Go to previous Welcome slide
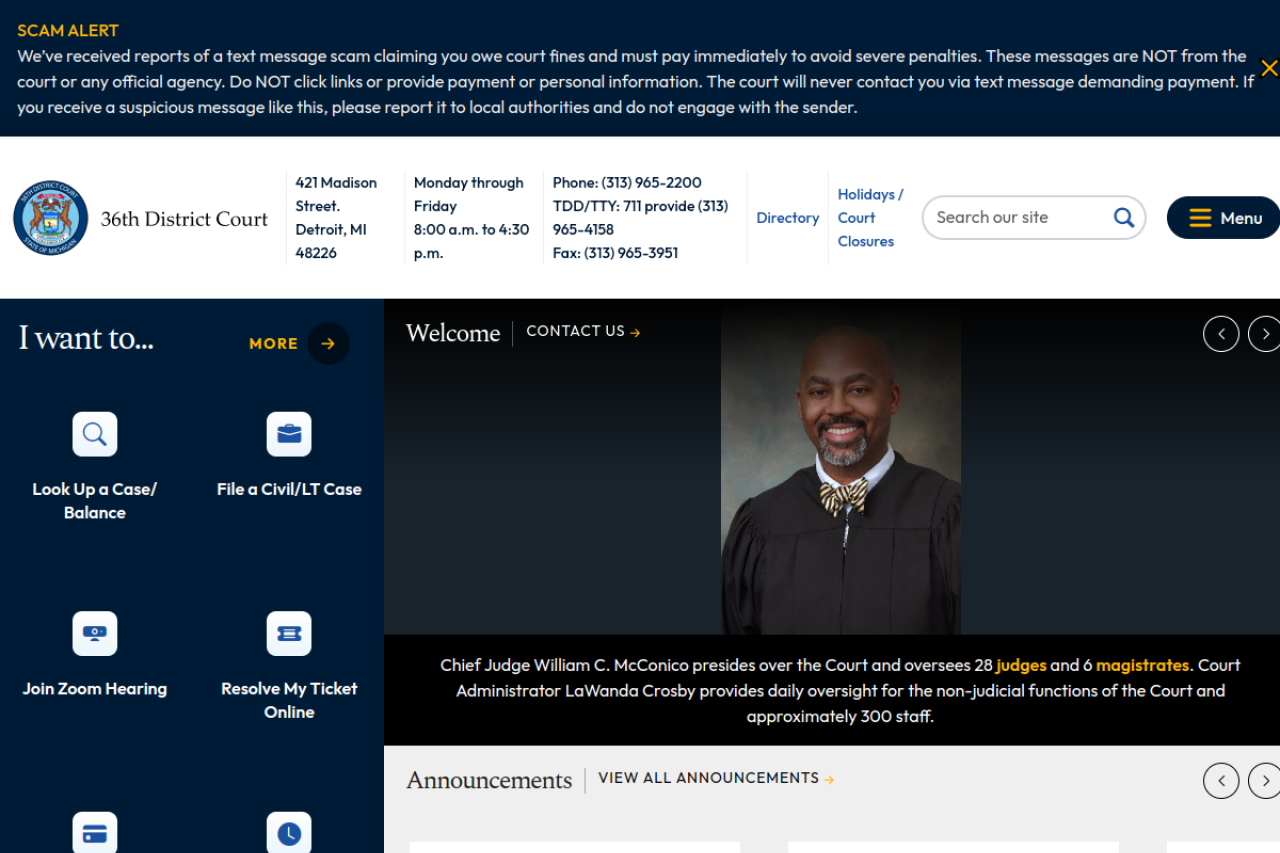Viewport: 1280px width, 853px height. 1220,334
